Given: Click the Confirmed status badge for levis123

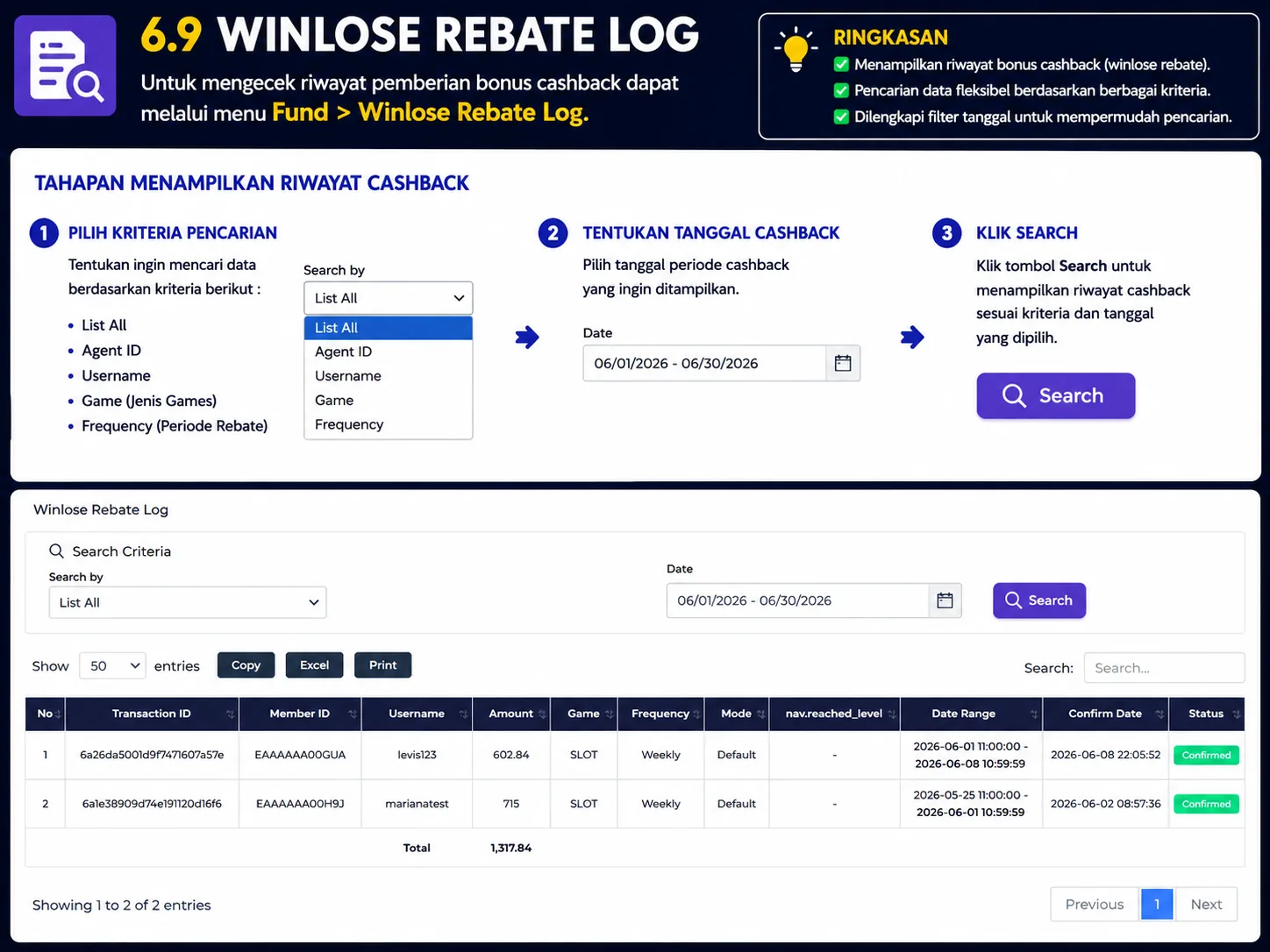Looking at the screenshot, I should pyautogui.click(x=1206, y=755).
